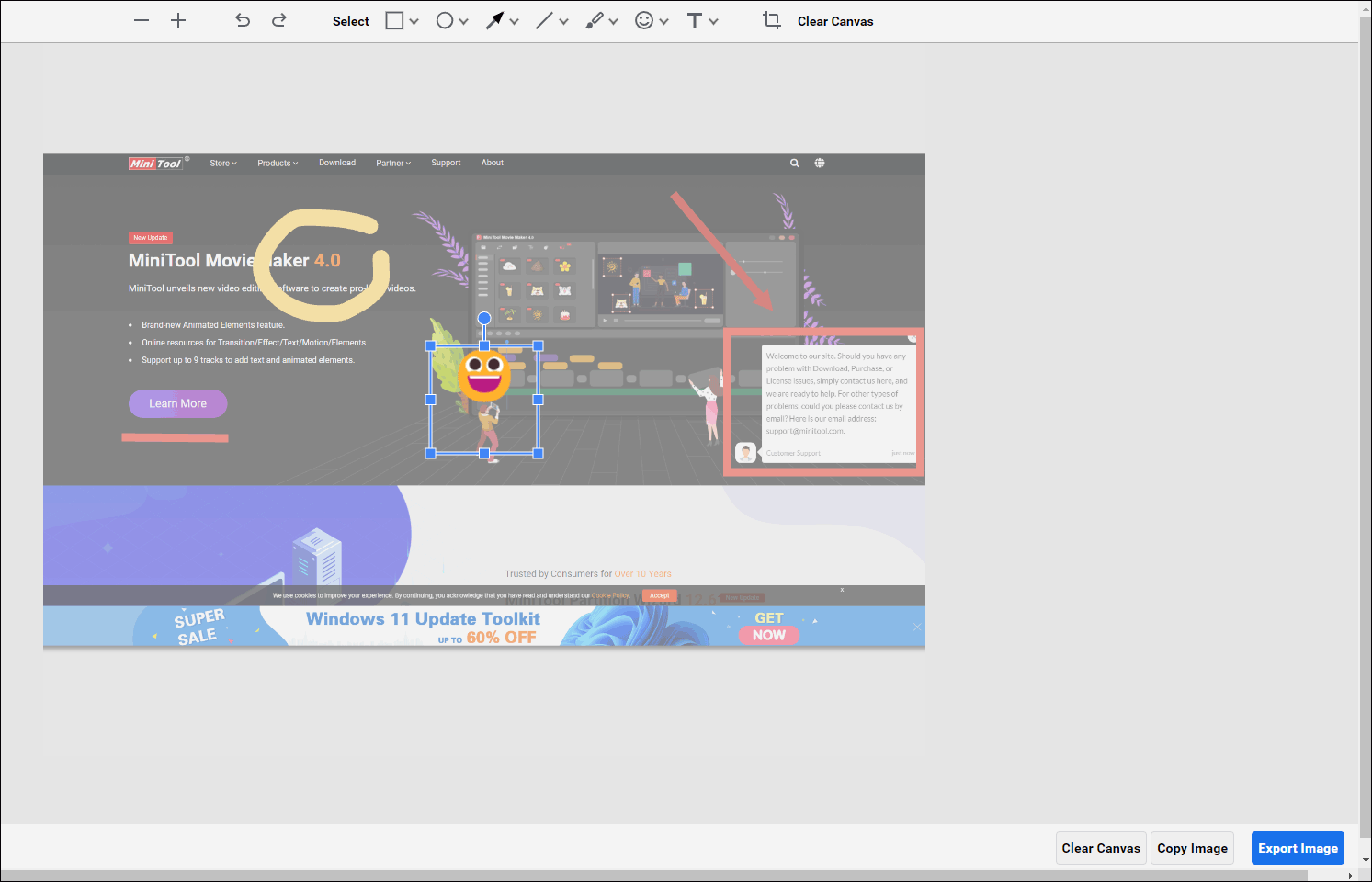Expand the Text tool options dropdown
Screen dimensions: 1372x882
coord(714,20)
